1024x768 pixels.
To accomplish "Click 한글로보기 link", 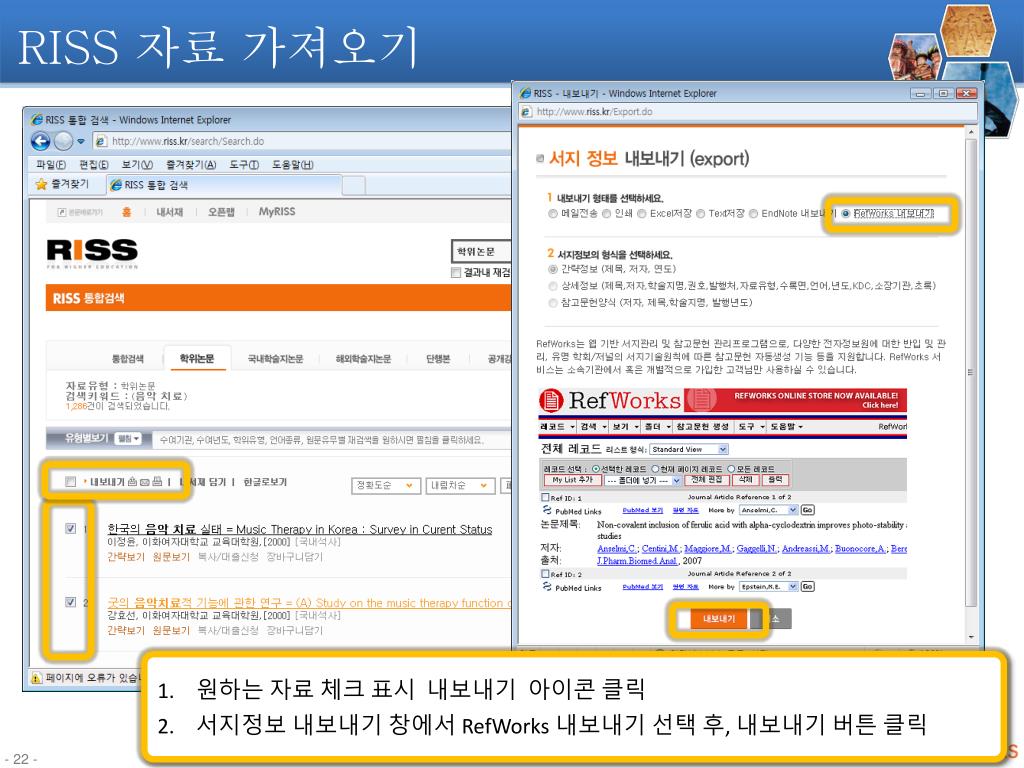I will coord(264,482).
